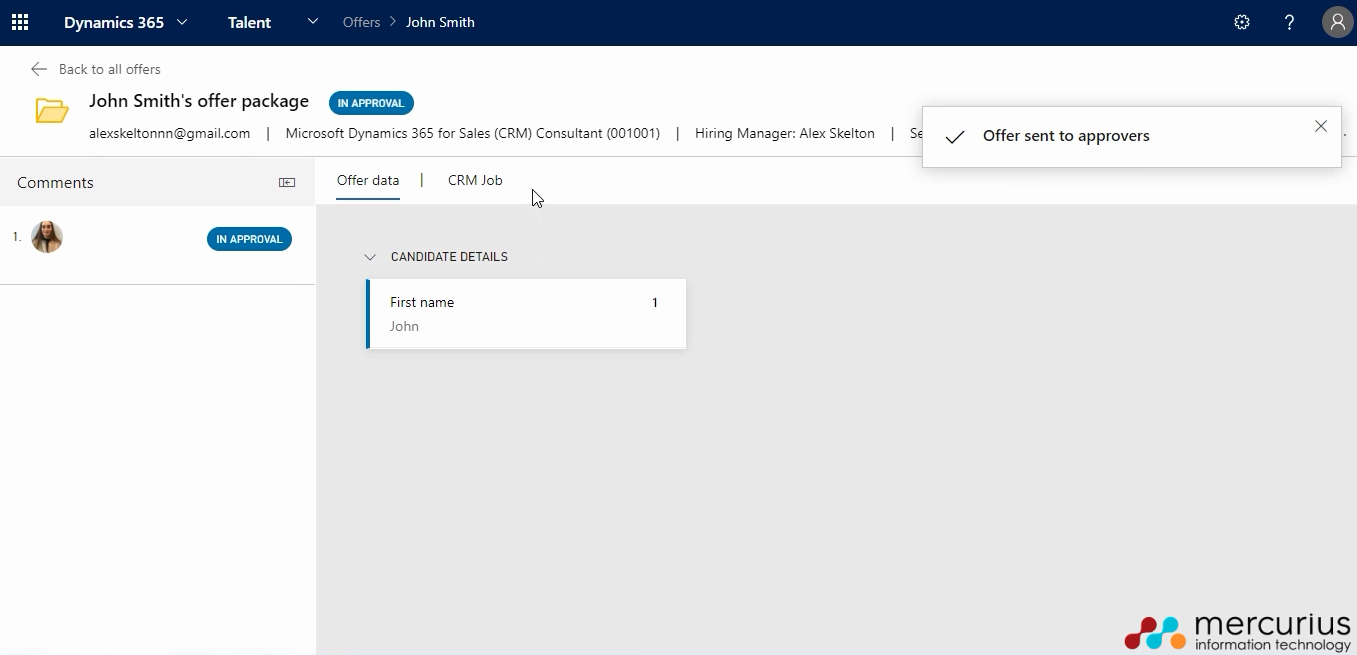Open the app launcher waffle icon

20,22
